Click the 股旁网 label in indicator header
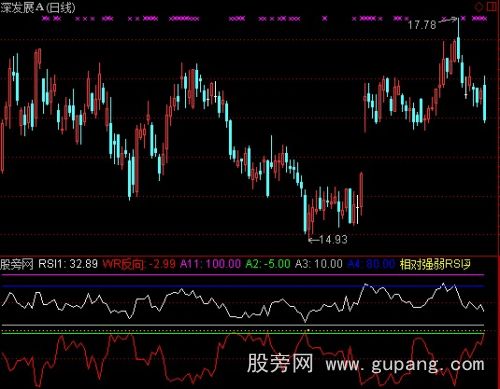 click(17, 264)
